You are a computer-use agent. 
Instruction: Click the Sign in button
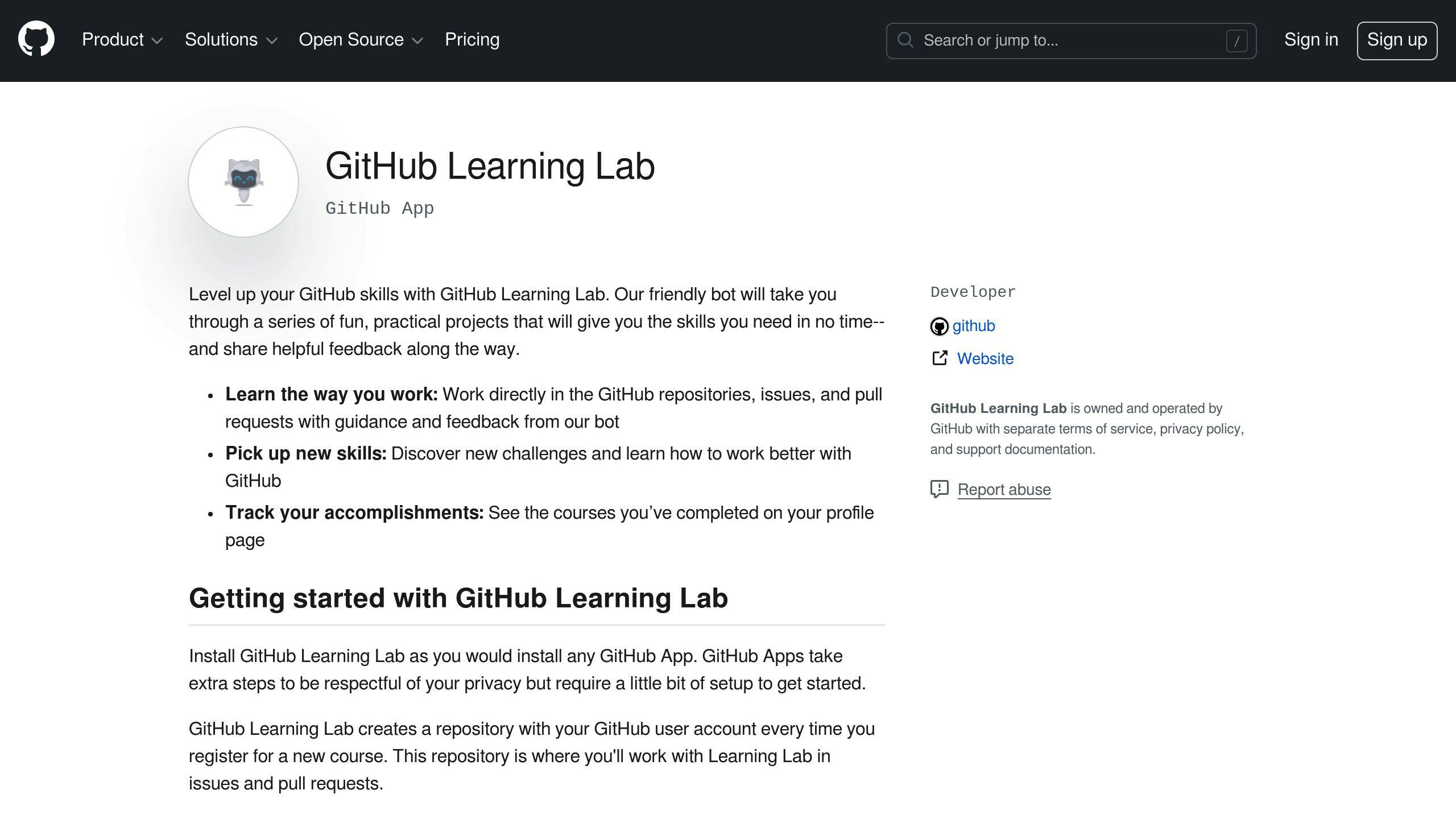coord(1311,40)
